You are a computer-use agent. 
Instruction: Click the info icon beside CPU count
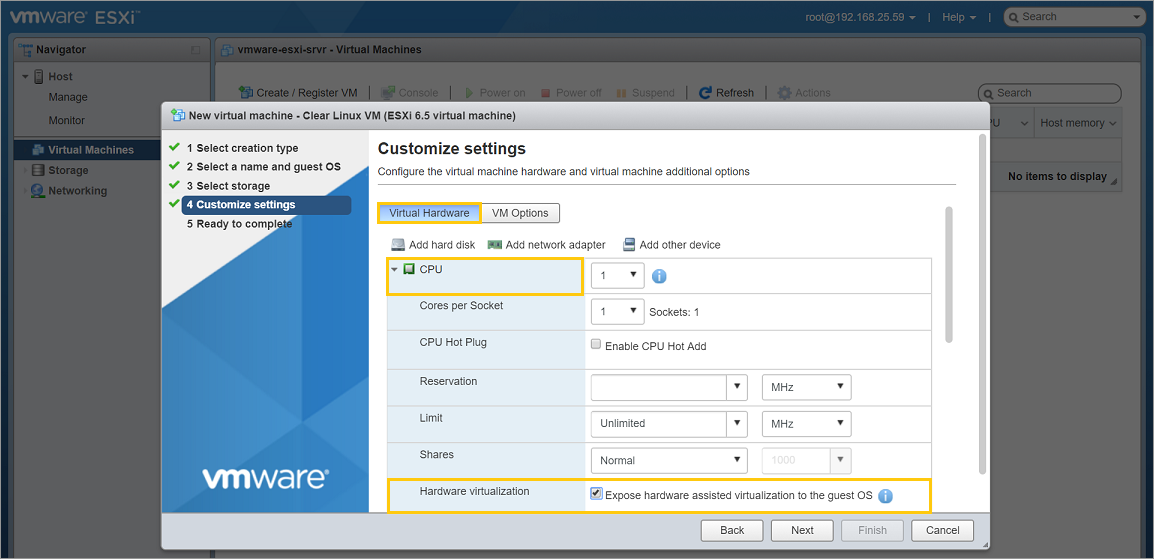click(x=659, y=276)
